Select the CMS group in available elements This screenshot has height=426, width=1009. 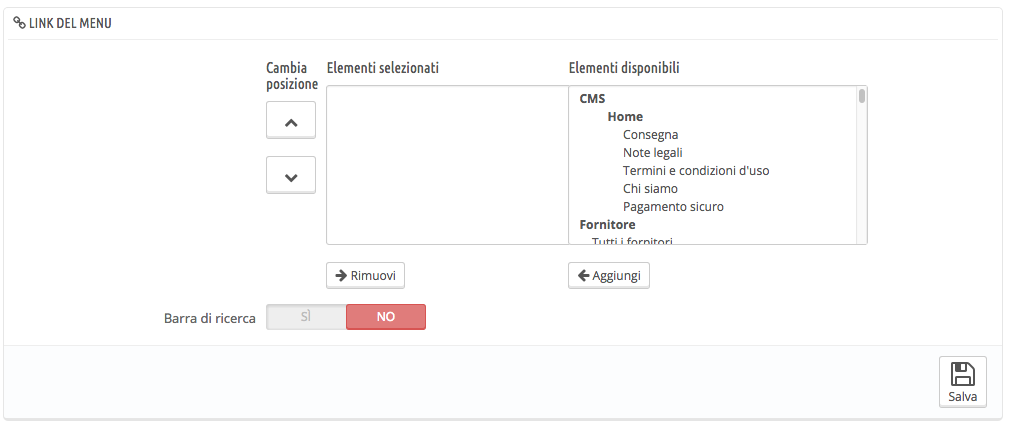pos(592,99)
